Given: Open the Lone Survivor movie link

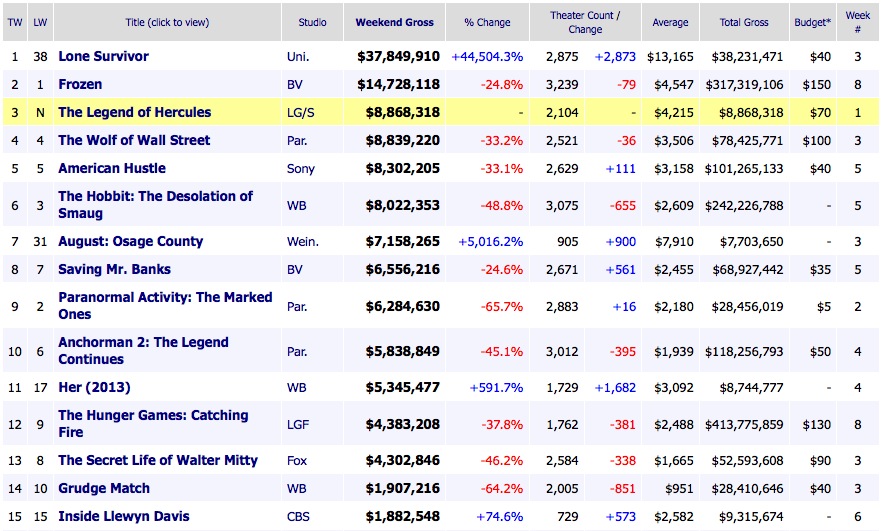Looking at the screenshot, I should pos(103,56).
